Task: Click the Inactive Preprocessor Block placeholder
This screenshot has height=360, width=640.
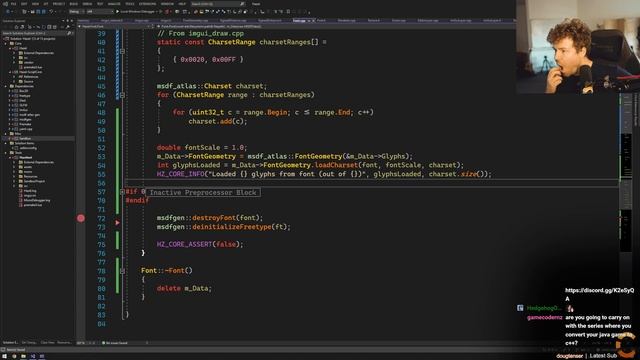Action: (203, 192)
